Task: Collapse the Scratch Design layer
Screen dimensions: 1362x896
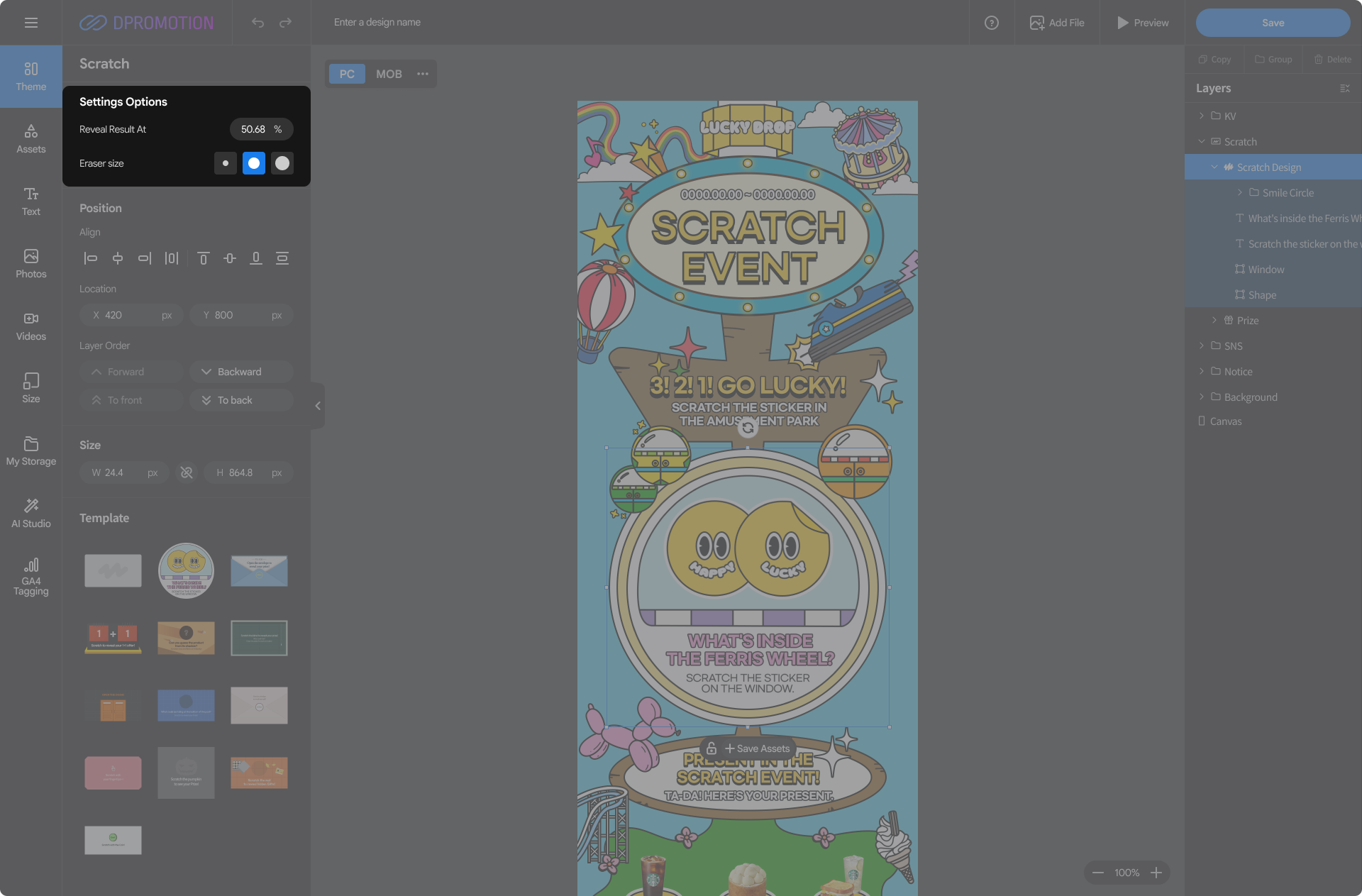Action: (1214, 167)
